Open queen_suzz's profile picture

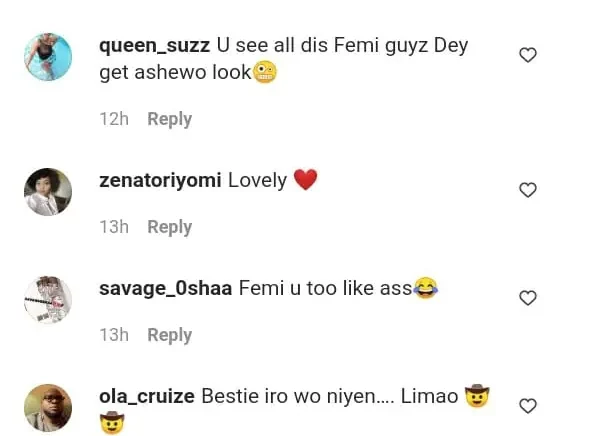48,57
